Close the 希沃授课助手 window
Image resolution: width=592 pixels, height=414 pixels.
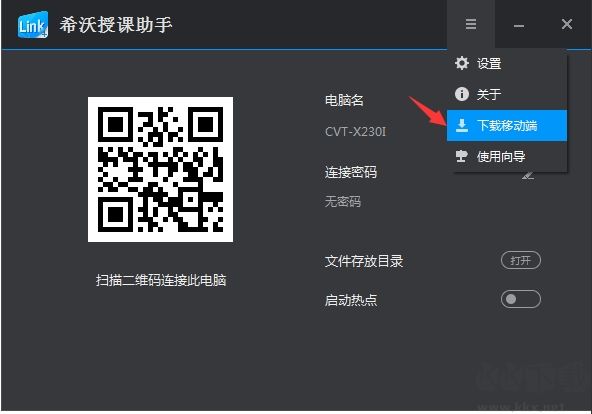pos(567,25)
